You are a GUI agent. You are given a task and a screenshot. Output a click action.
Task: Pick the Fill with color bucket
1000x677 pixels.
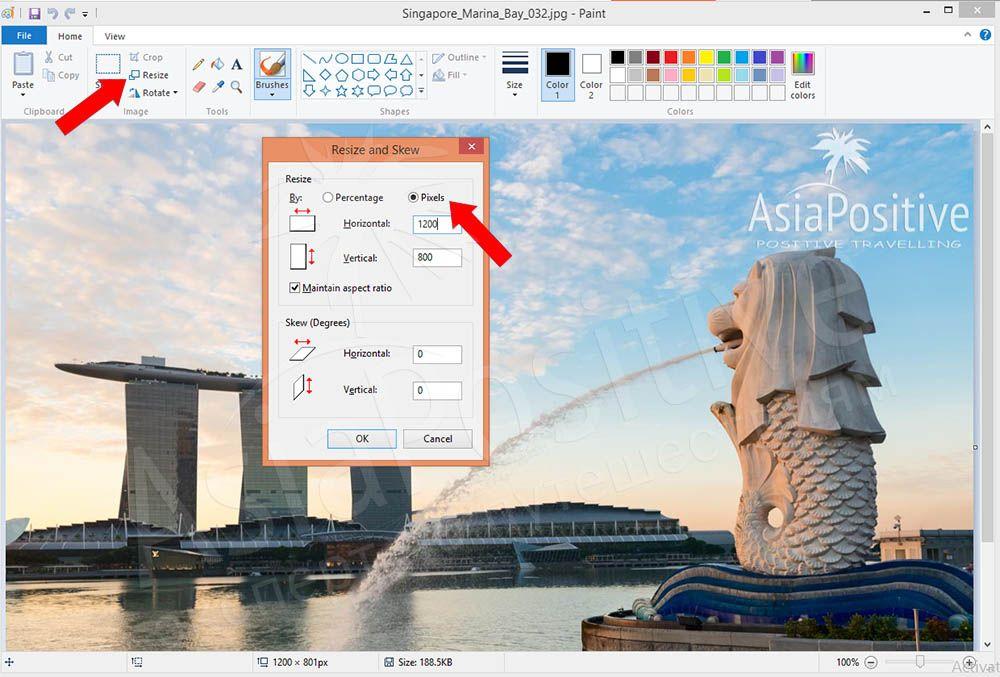(218, 64)
